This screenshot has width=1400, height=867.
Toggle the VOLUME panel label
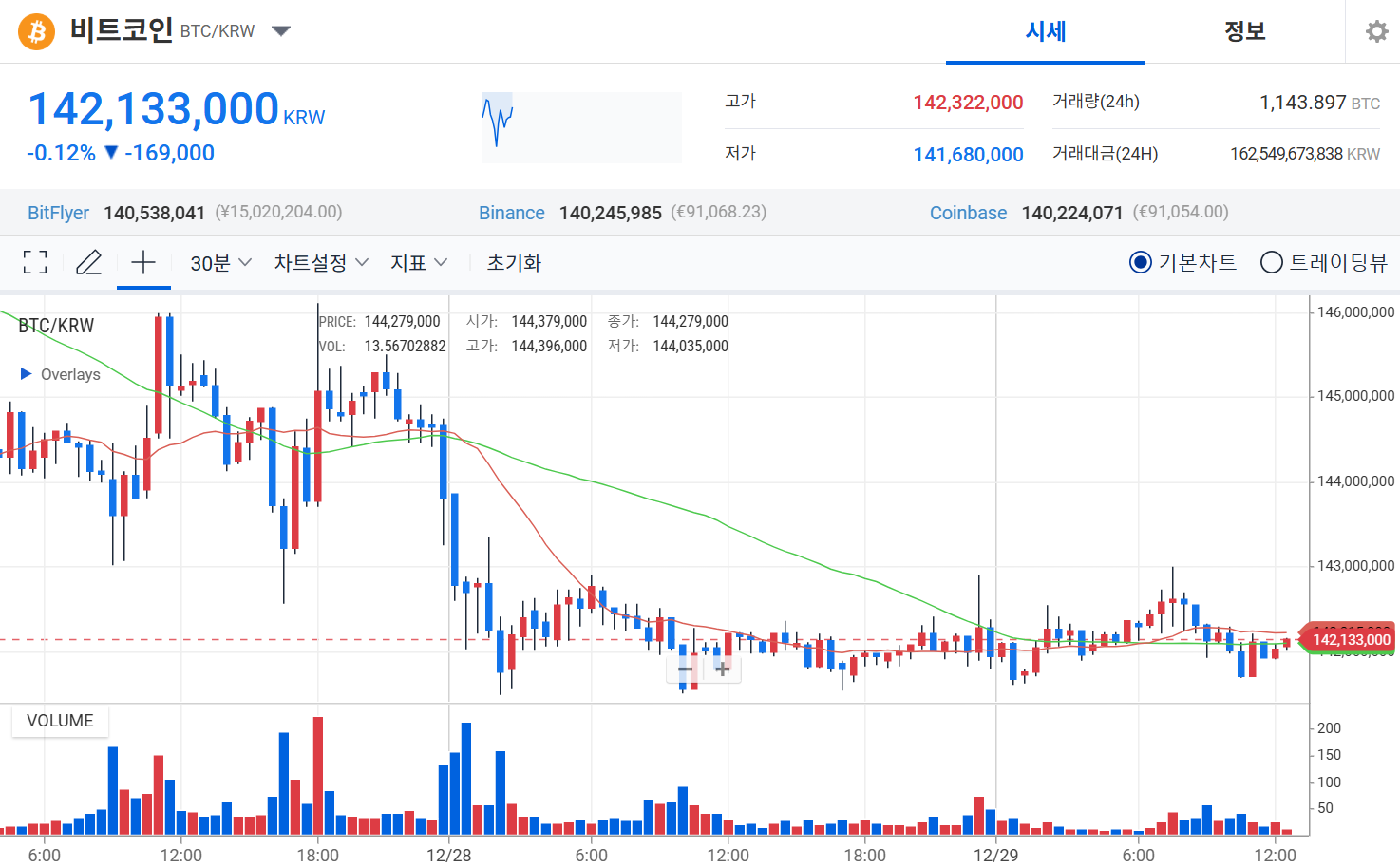(60, 721)
